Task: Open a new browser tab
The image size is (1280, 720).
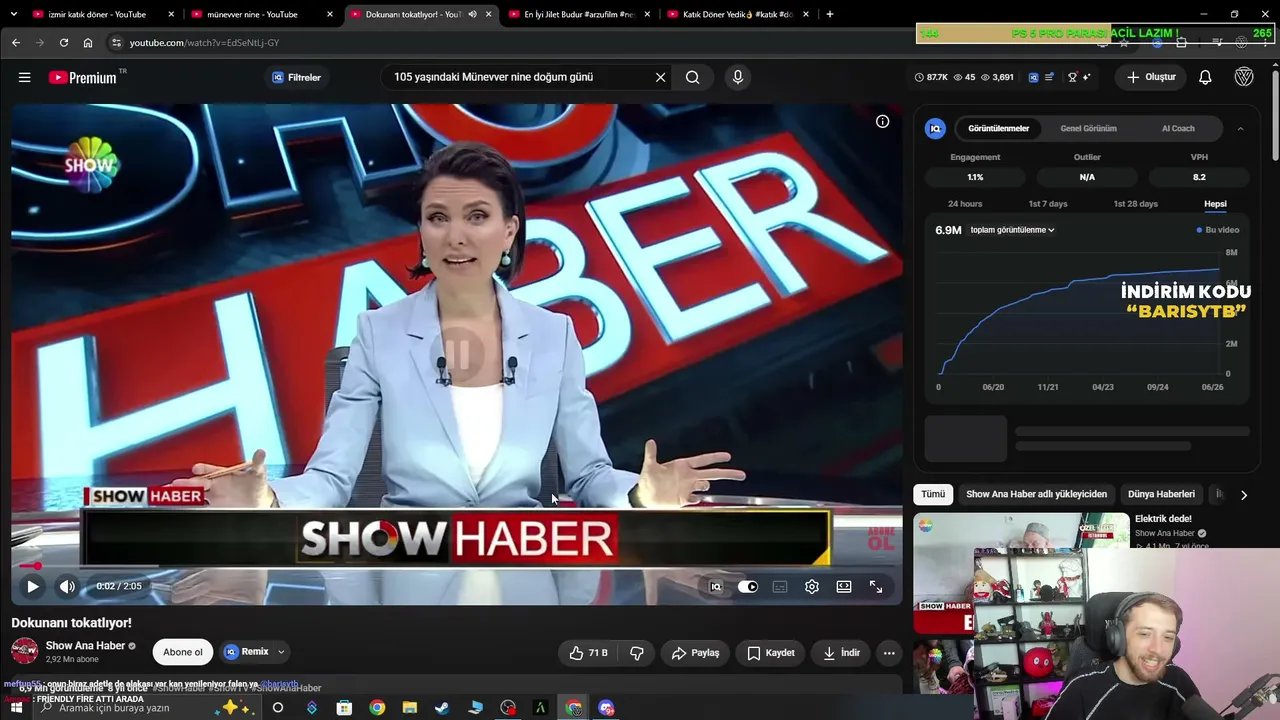Action: 829,14
